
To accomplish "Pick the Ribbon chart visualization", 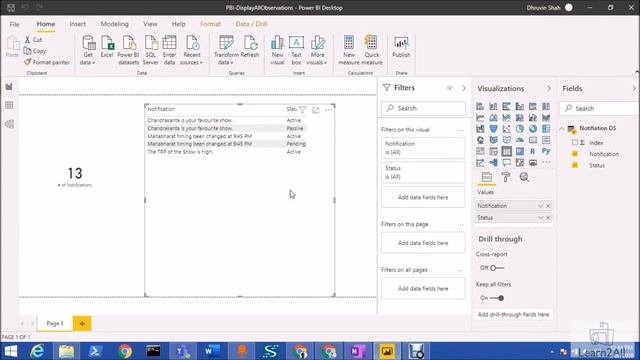I will click(x=546, y=118).
